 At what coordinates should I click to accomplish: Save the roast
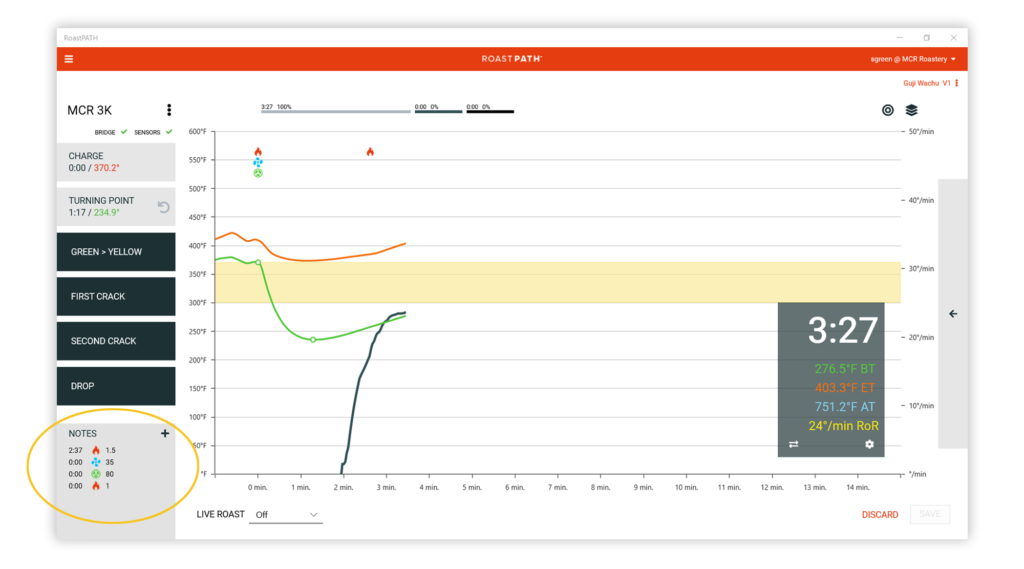(x=930, y=514)
